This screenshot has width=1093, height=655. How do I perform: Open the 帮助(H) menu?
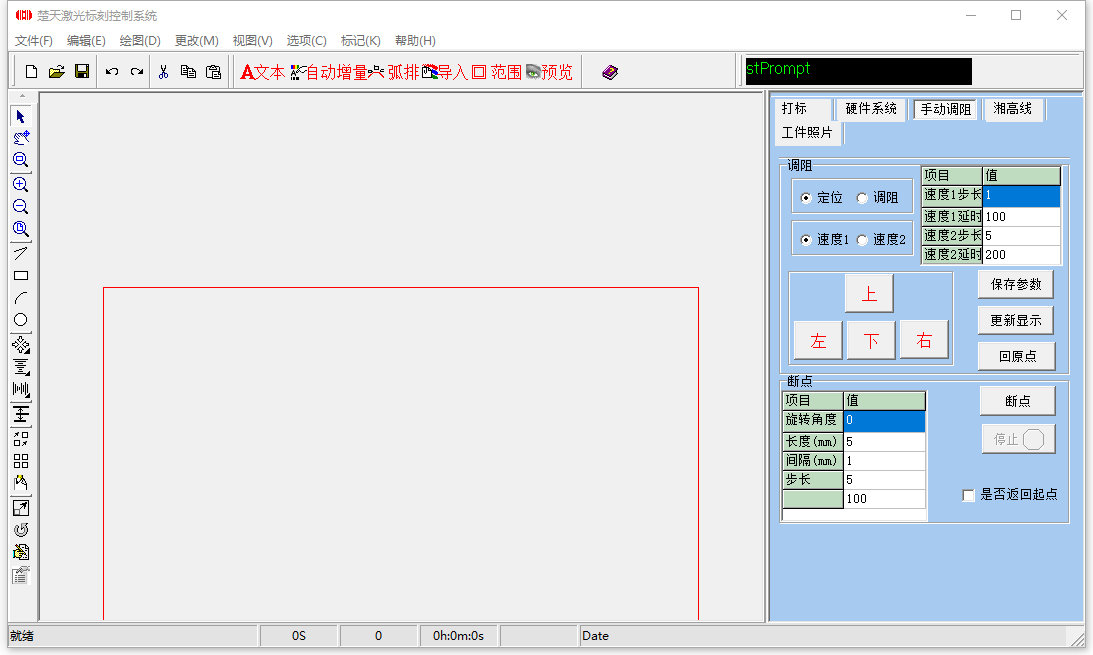(415, 40)
